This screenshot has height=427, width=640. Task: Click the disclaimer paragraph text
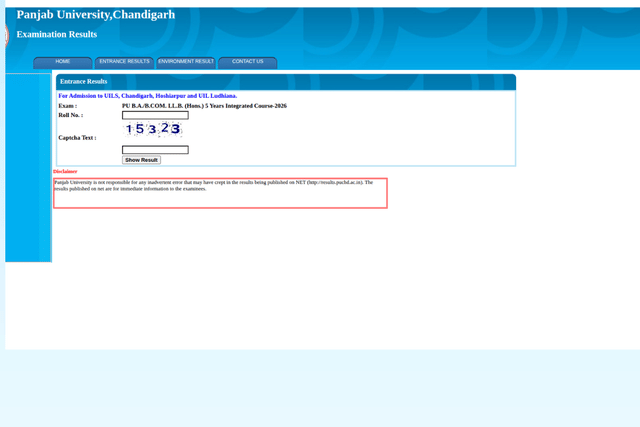pyautogui.click(x=213, y=186)
